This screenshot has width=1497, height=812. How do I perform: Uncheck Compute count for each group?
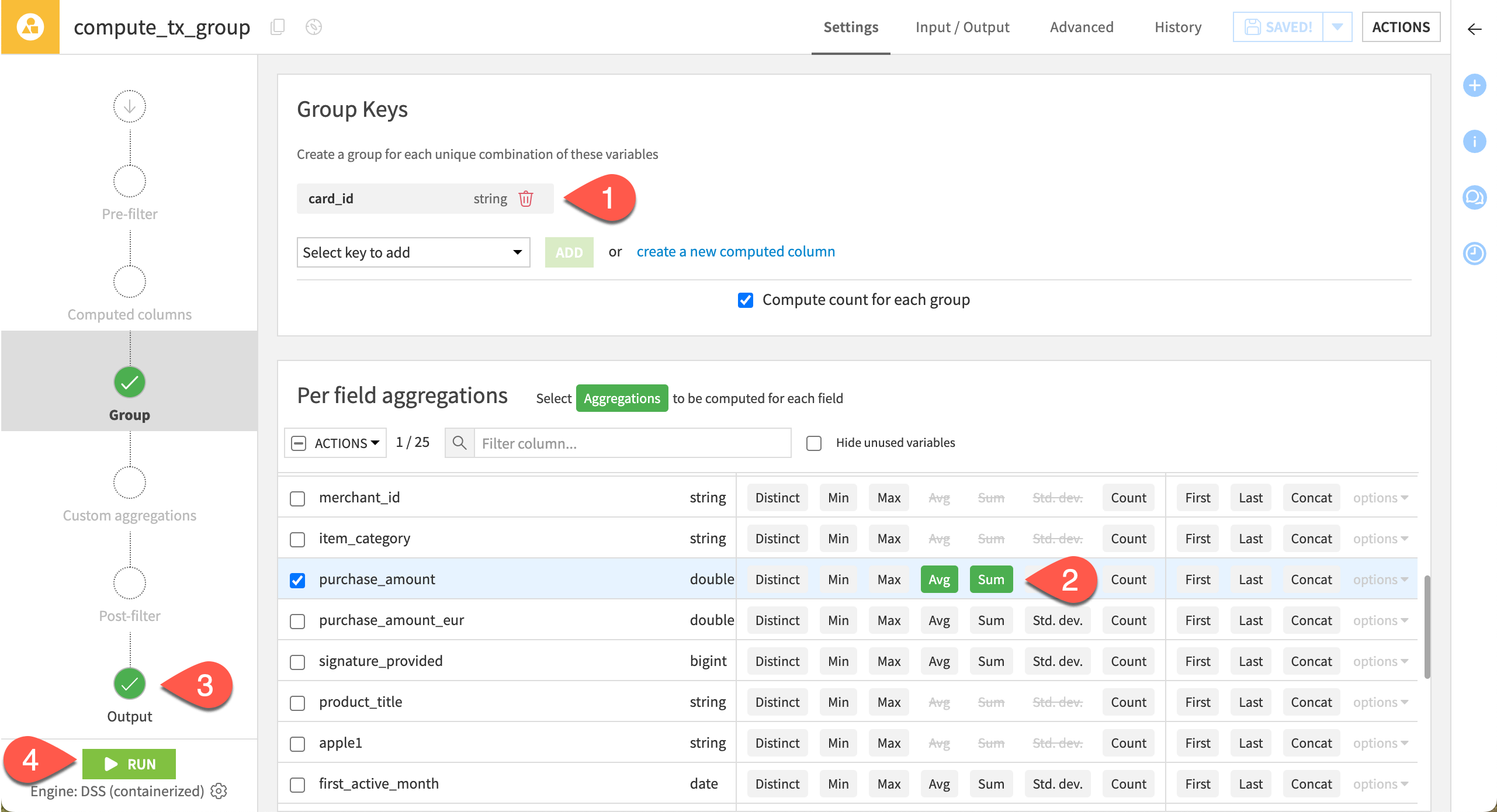pos(744,300)
